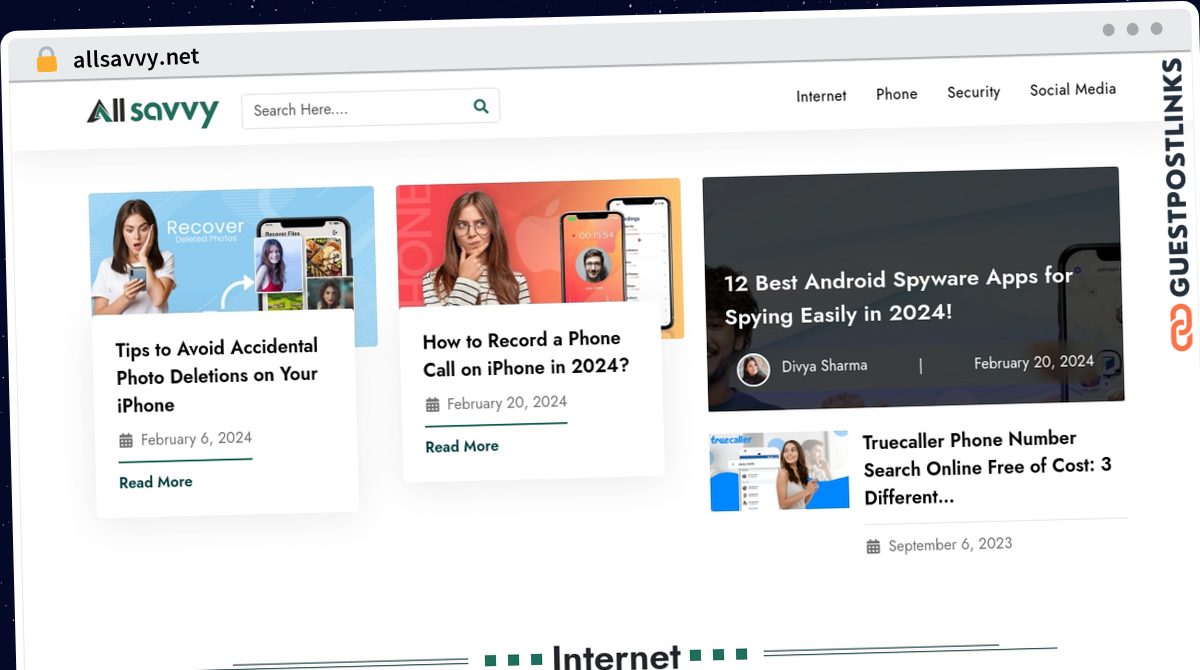
Task: Open article Tips to Avoid Accidental Photo Deletions
Action: (217, 375)
